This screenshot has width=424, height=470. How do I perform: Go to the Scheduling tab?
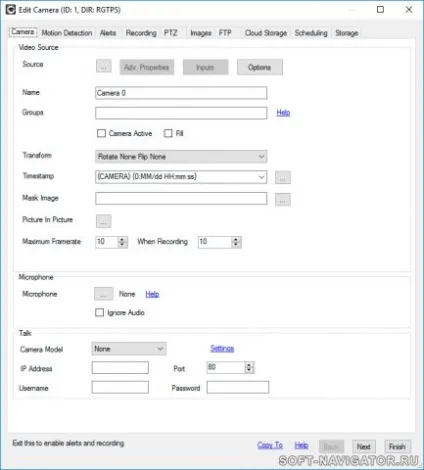tap(311, 33)
